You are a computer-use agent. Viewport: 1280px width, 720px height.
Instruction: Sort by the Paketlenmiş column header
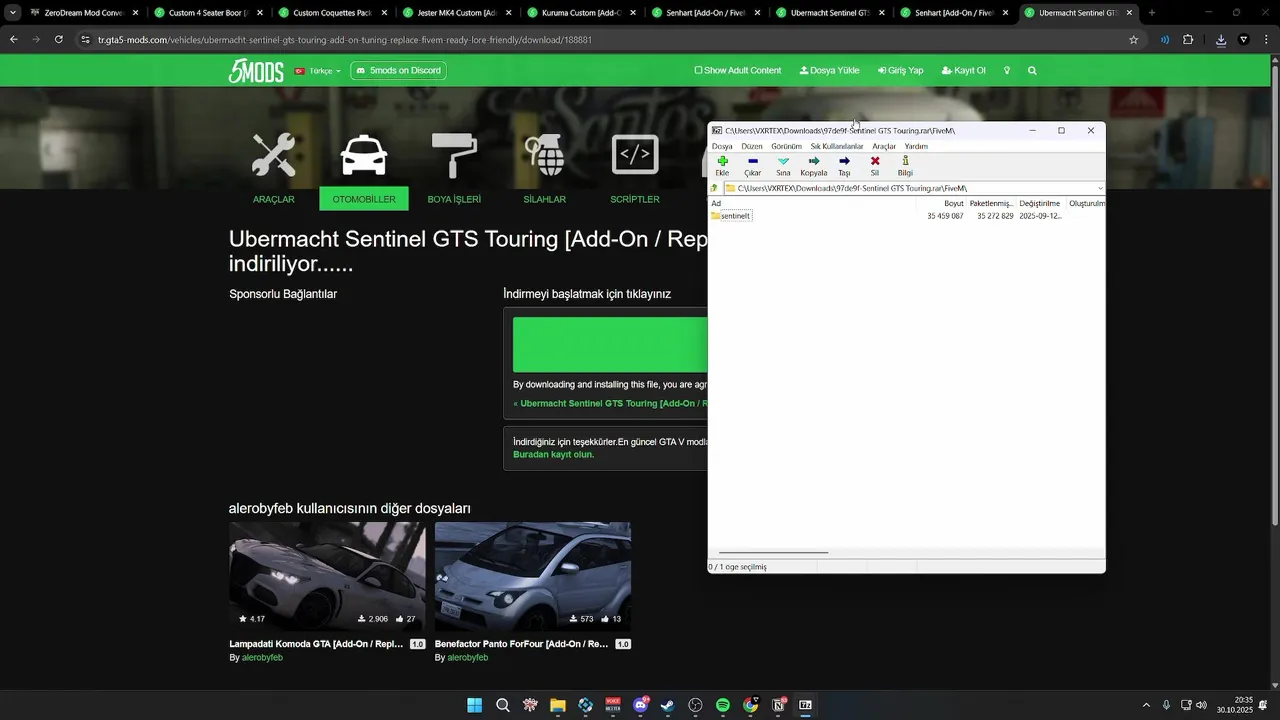pos(991,203)
